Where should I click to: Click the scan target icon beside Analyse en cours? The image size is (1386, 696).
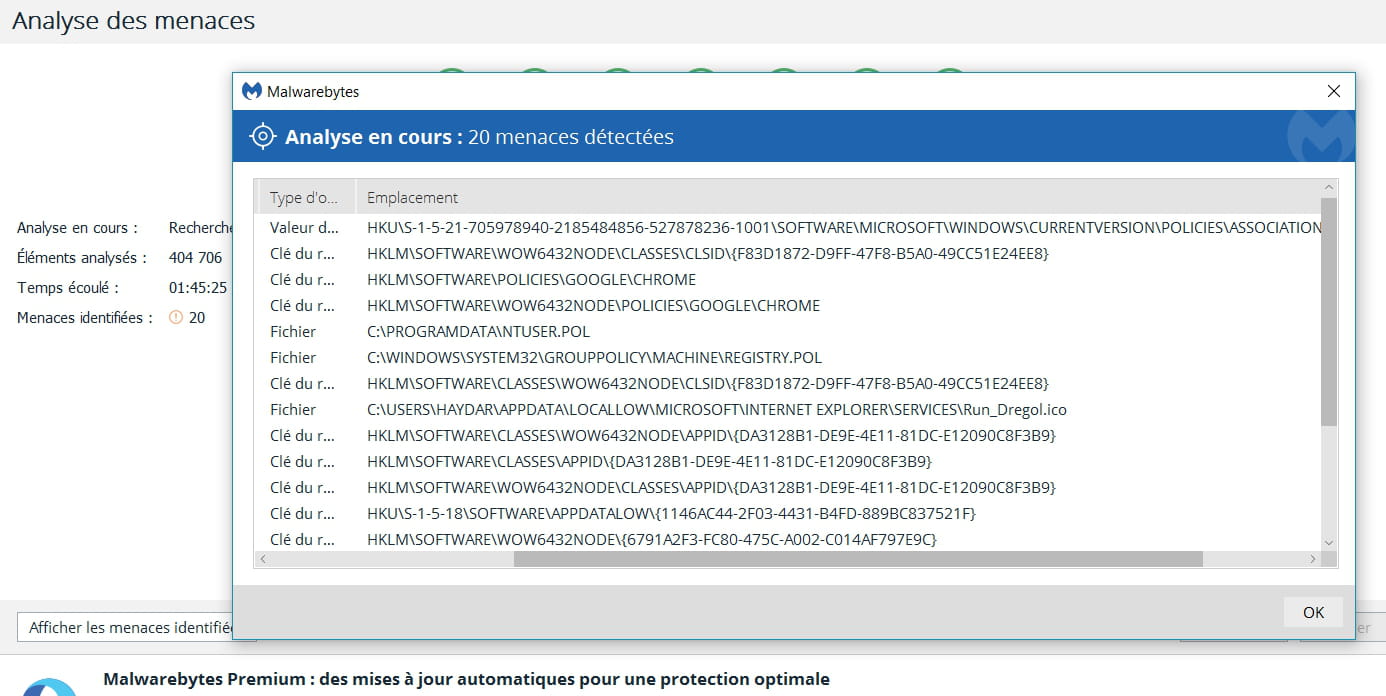262,136
